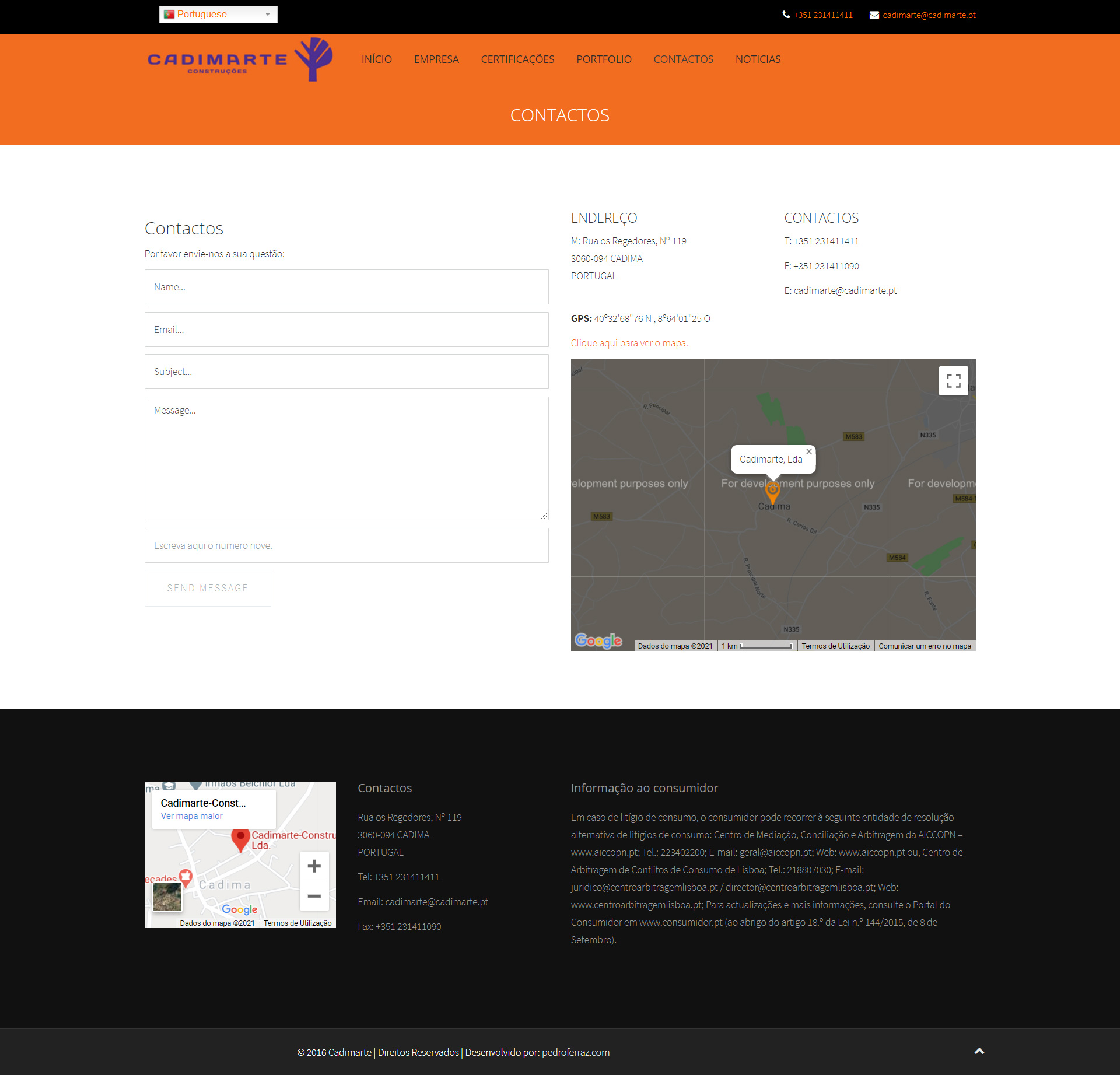Image resolution: width=1120 pixels, height=1075 pixels.
Task: Open the EMPRESA menu item
Action: 436,59
